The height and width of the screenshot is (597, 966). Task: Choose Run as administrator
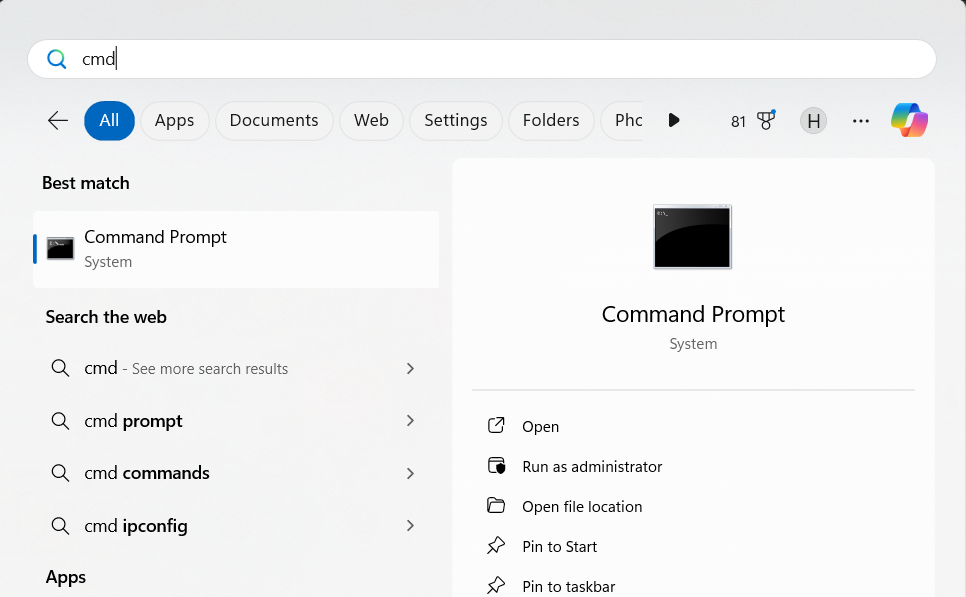(592, 466)
